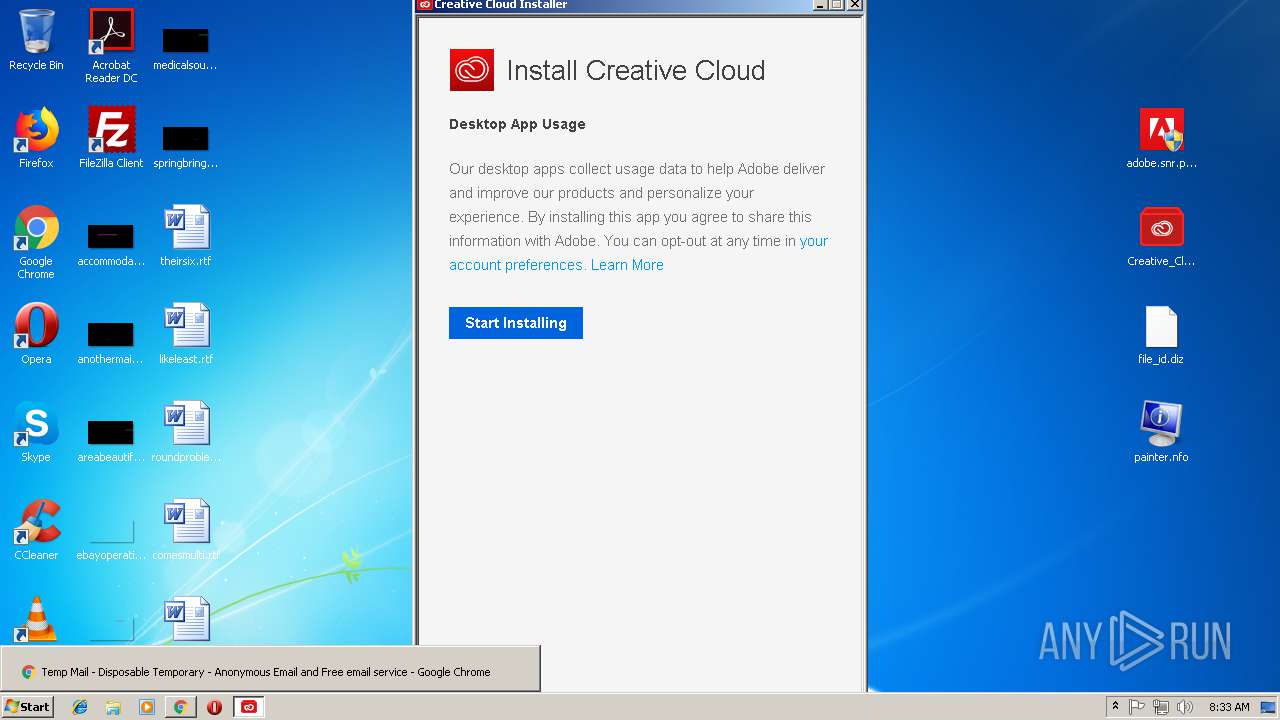Open the Recycle Bin desktop icon
Screen dimensions: 1280x720
pyautogui.click(x=36, y=40)
